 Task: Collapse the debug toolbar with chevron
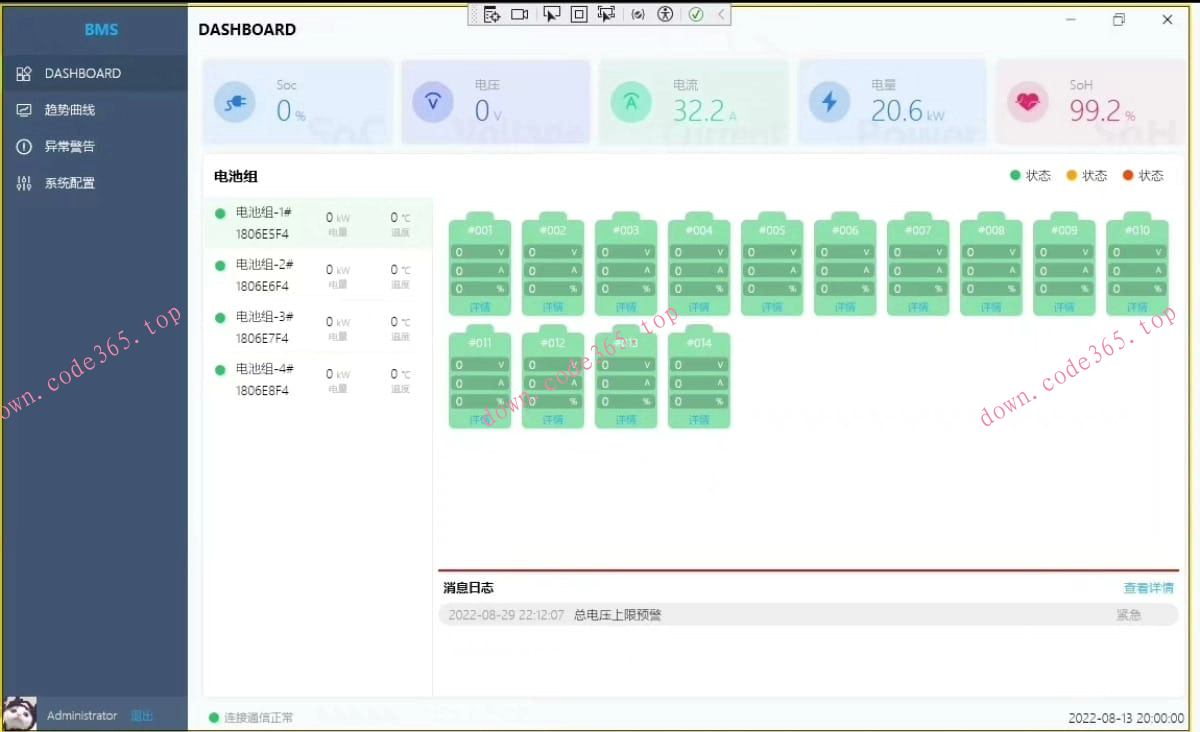coord(720,14)
